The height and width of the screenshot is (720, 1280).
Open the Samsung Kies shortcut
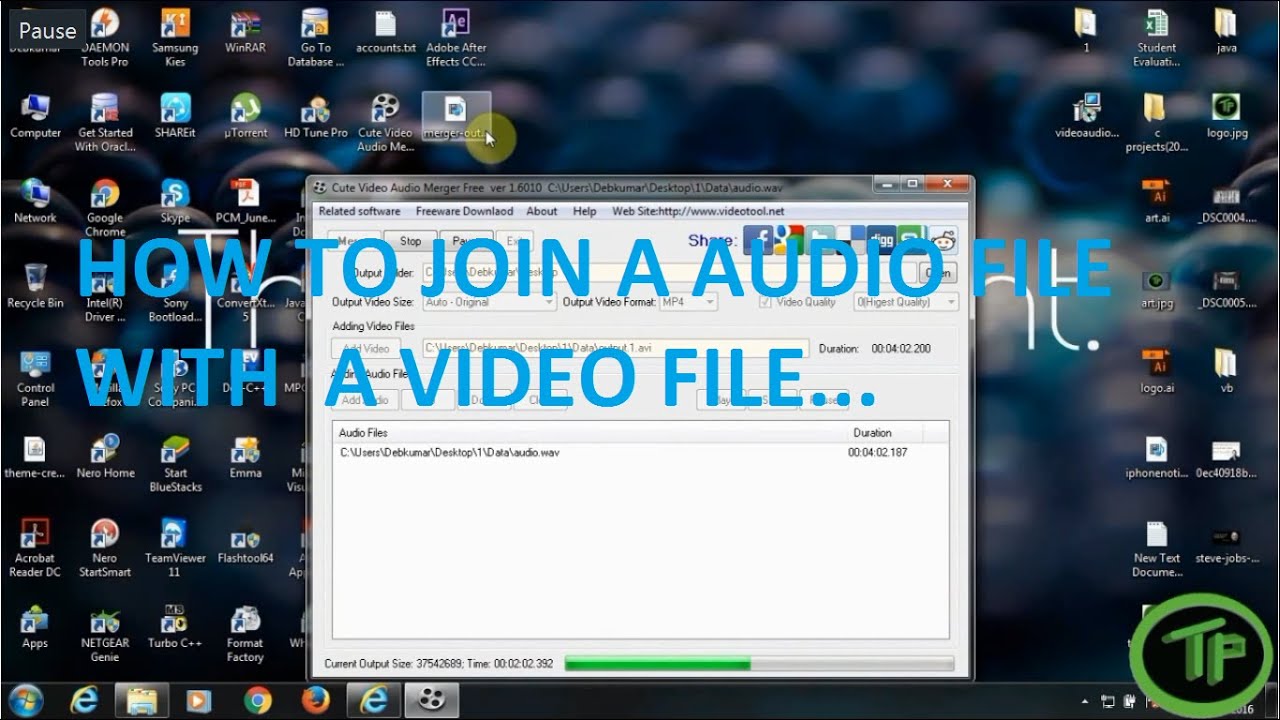(x=175, y=38)
